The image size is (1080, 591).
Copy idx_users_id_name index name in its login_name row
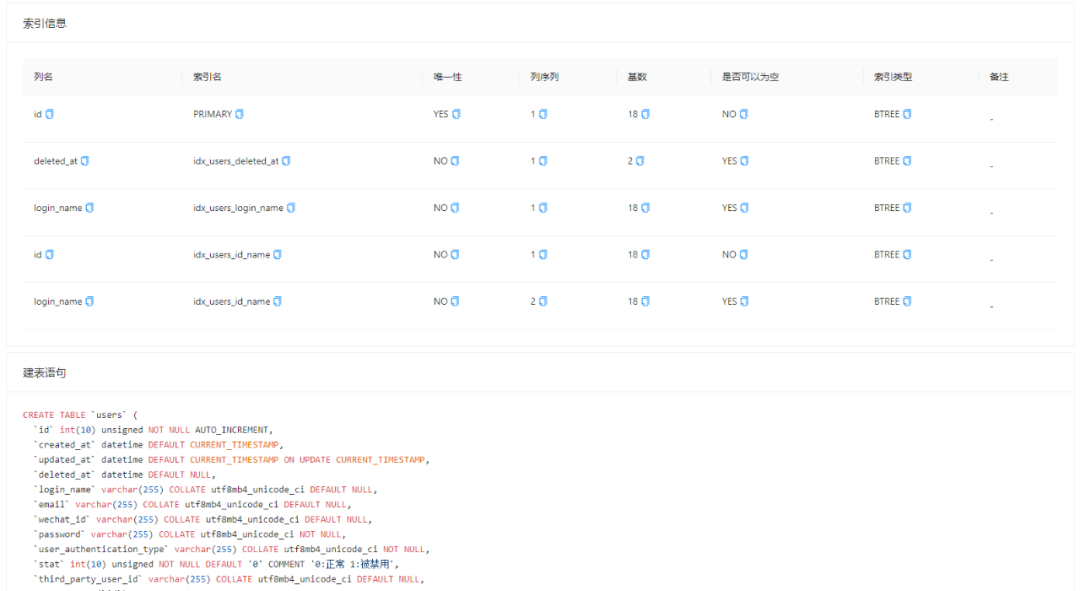[278, 302]
